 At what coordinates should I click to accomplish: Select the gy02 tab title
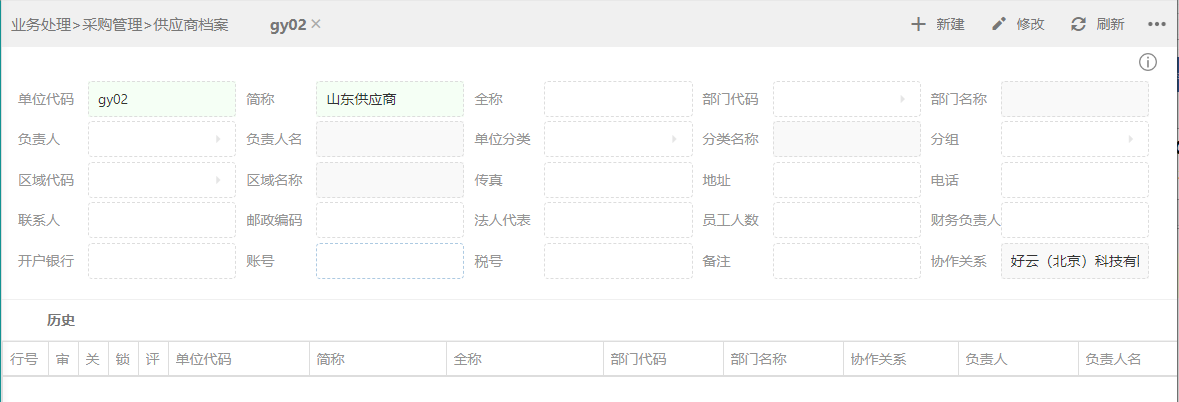pos(288,24)
